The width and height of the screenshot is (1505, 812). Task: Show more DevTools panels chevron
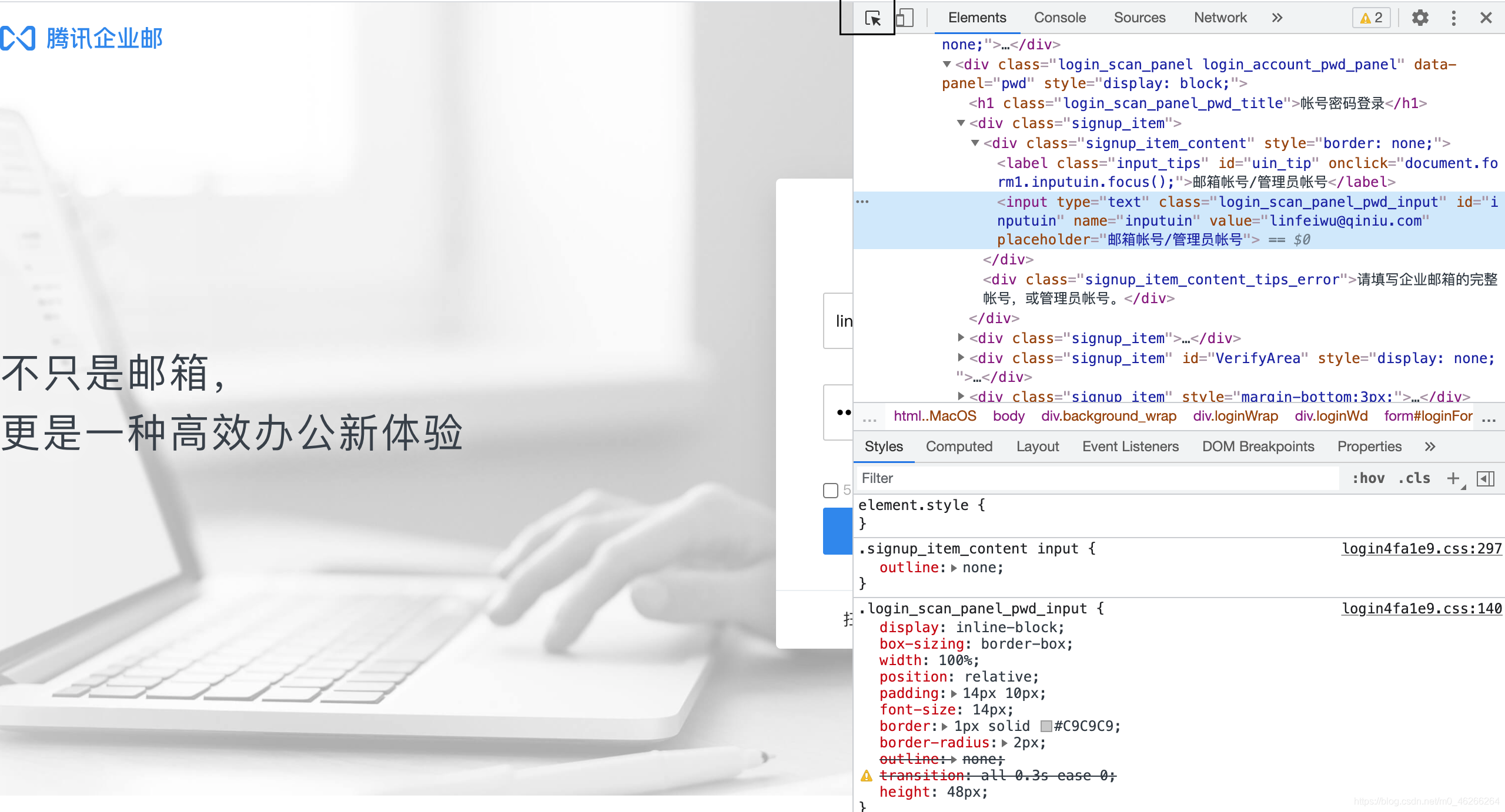pos(1277,18)
